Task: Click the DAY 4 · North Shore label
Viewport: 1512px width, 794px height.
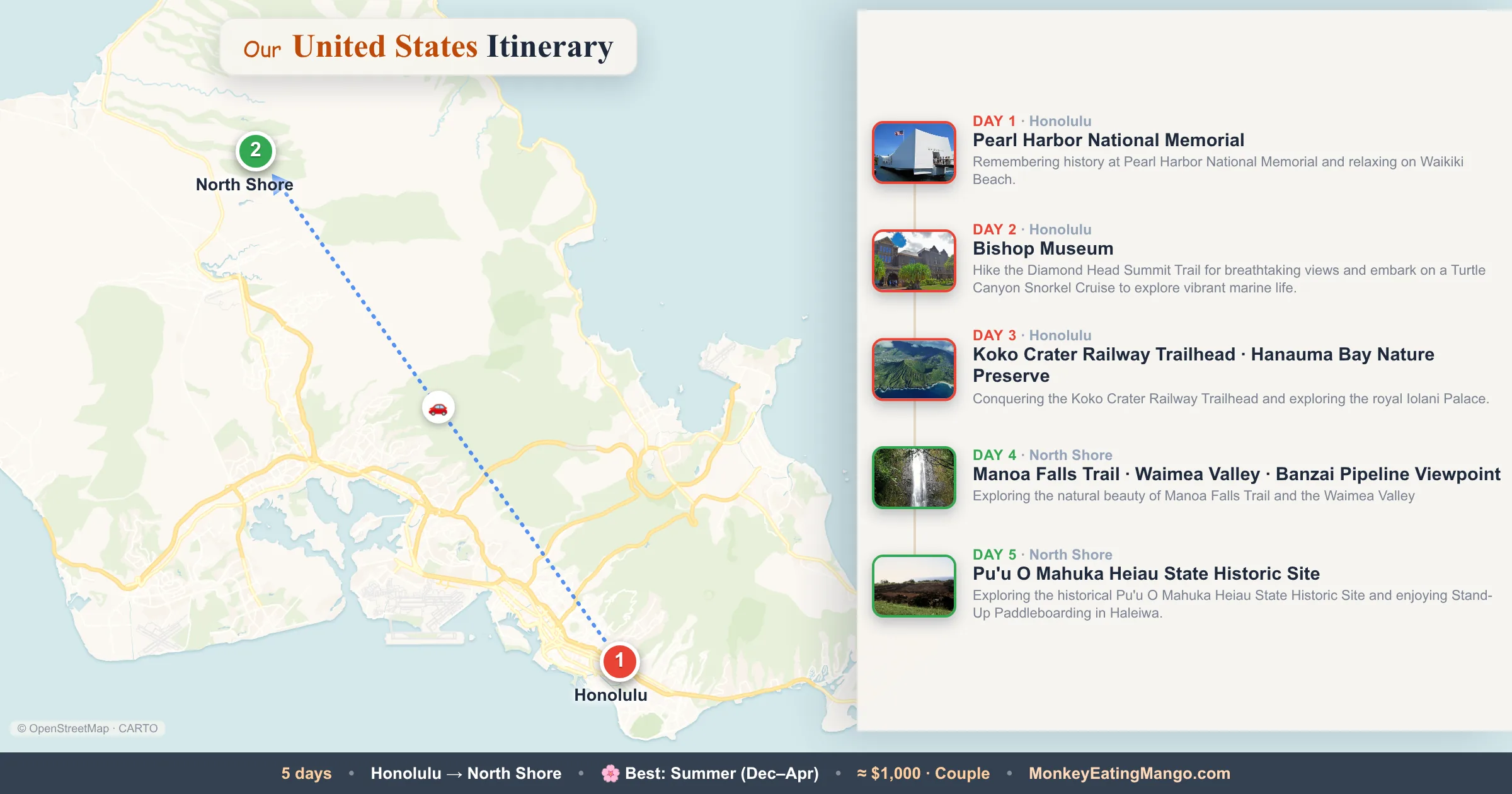Action: tap(1043, 455)
